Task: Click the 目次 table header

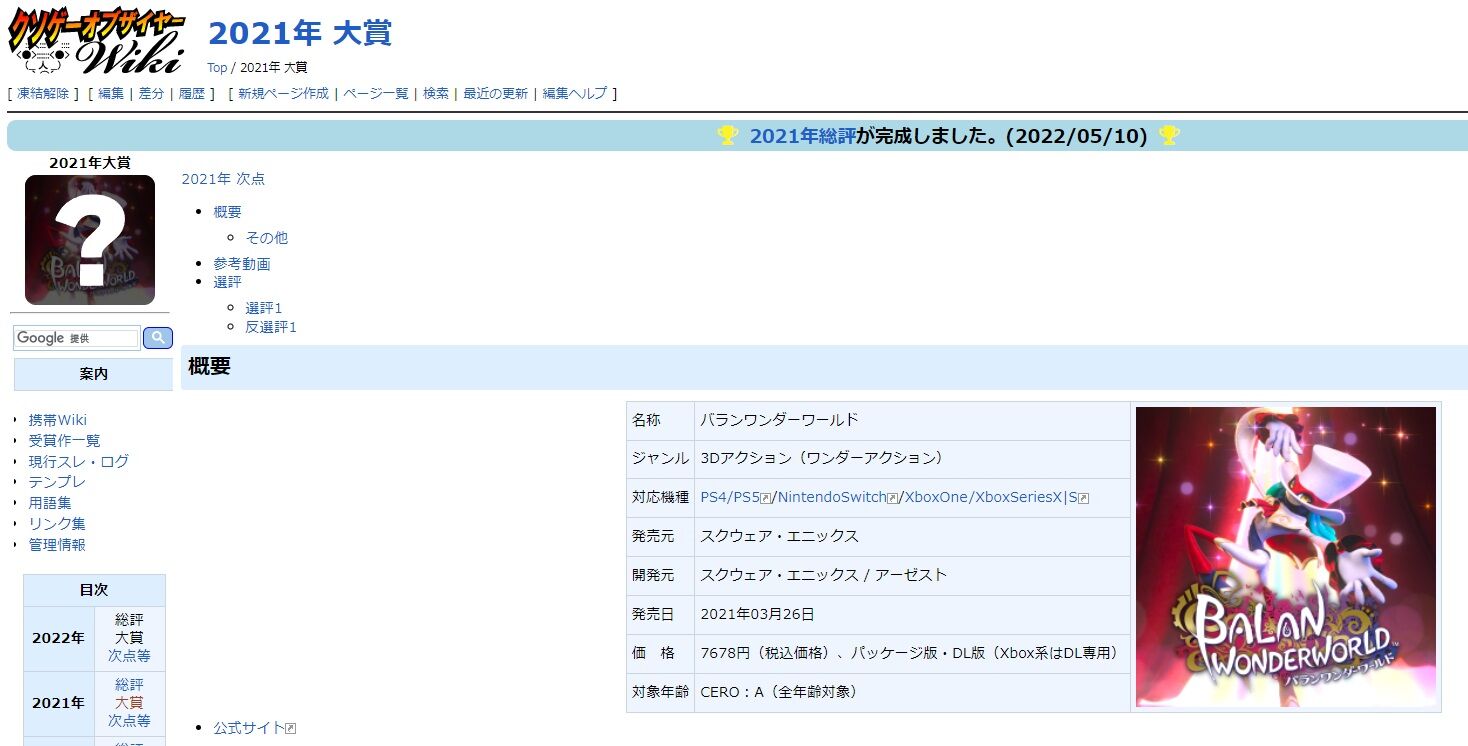Action: point(94,590)
